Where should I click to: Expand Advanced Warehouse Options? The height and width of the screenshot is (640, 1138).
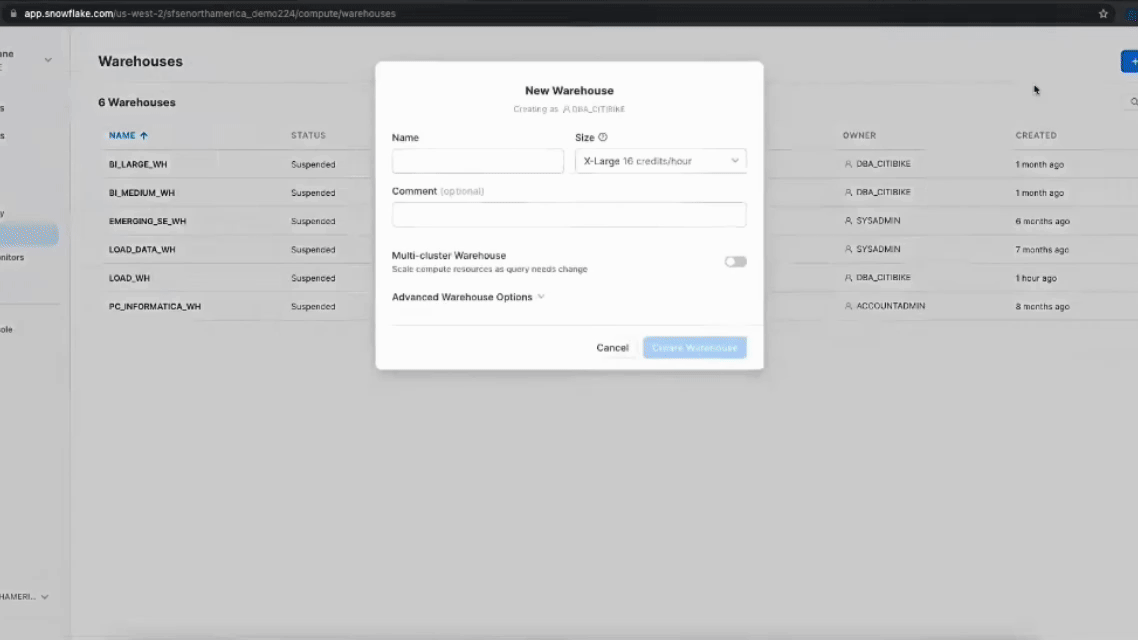468,297
